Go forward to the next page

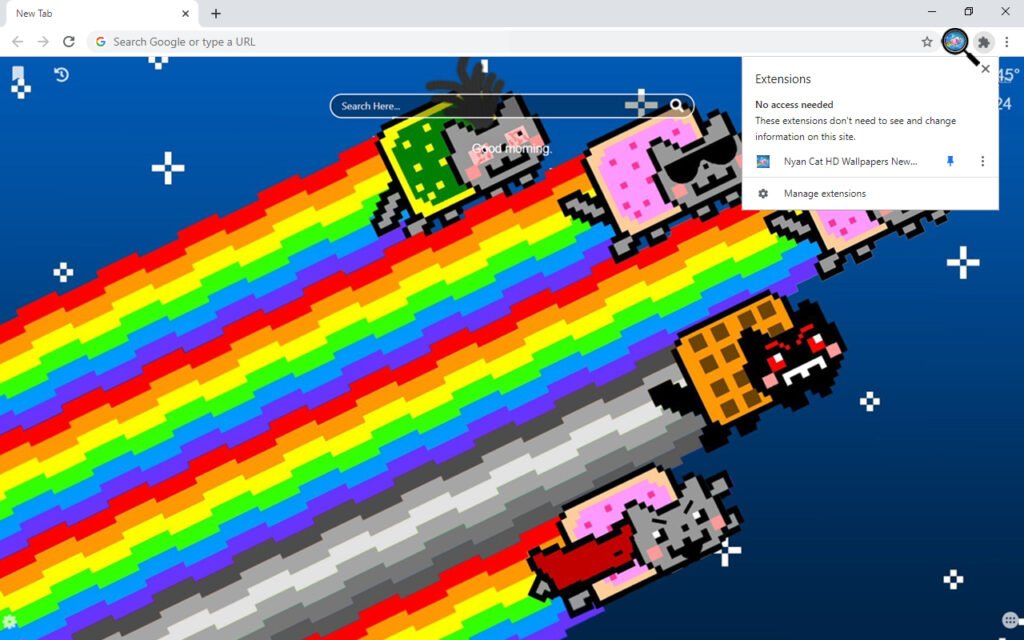pyautogui.click(x=43, y=42)
